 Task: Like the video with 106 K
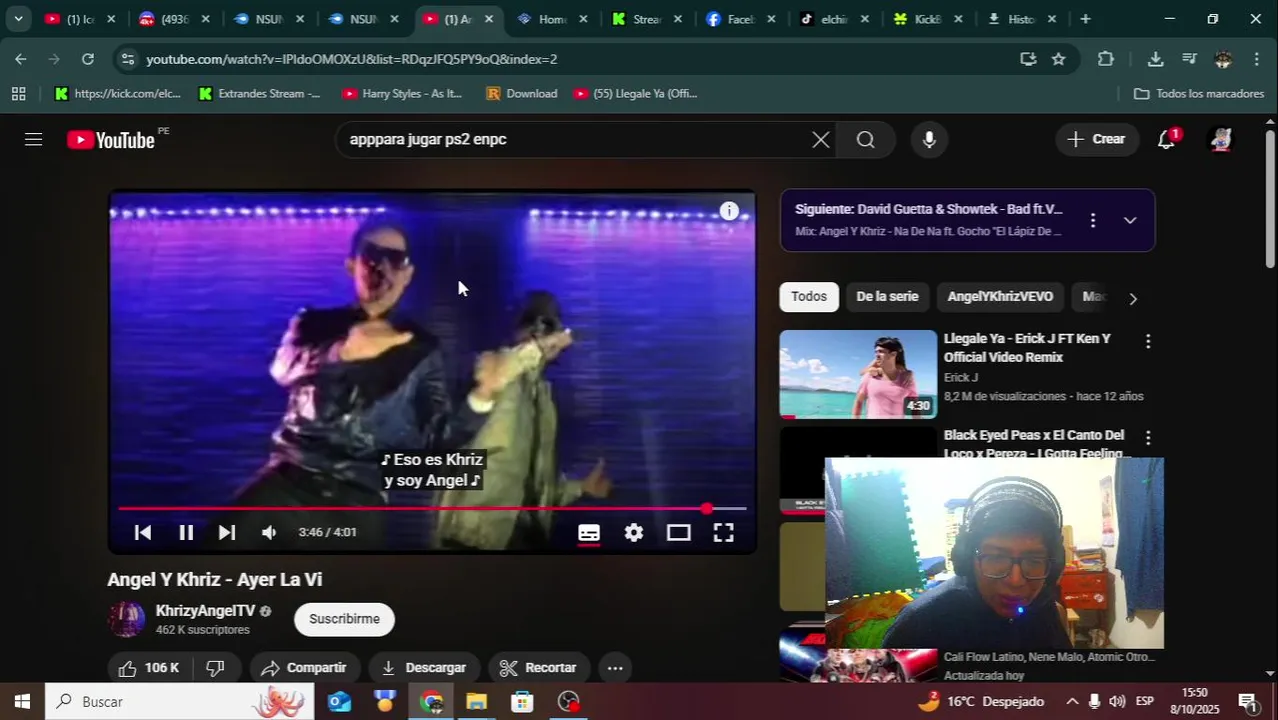[149, 668]
